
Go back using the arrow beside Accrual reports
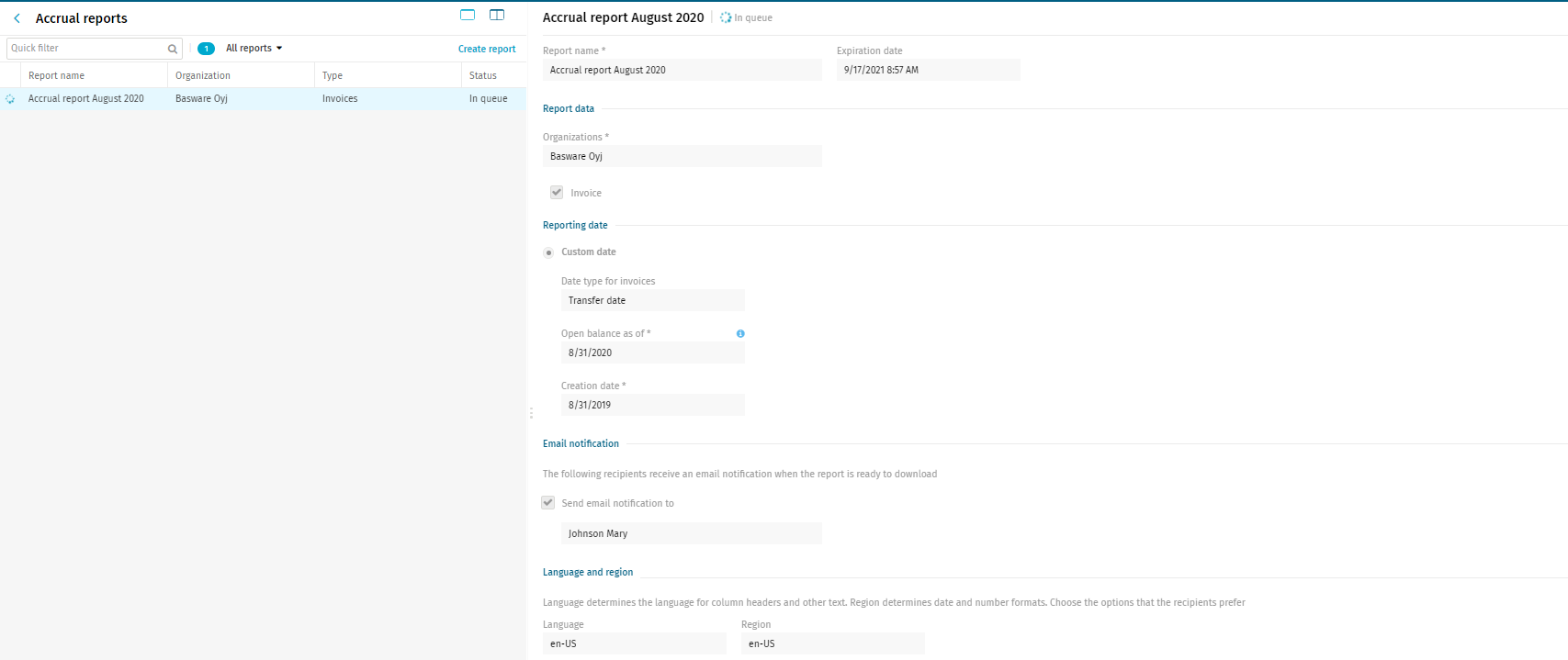click(x=17, y=18)
